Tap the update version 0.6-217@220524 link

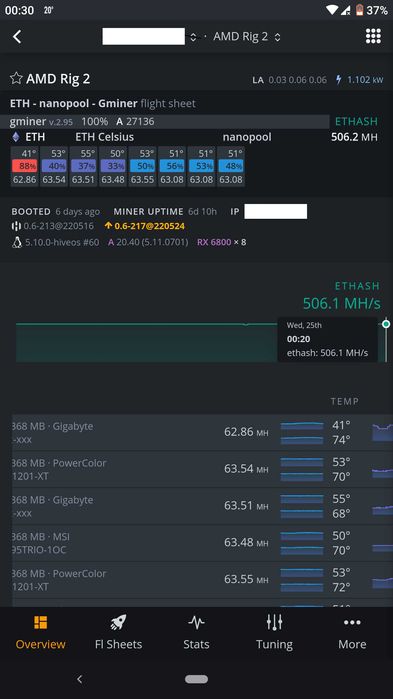pos(149,226)
